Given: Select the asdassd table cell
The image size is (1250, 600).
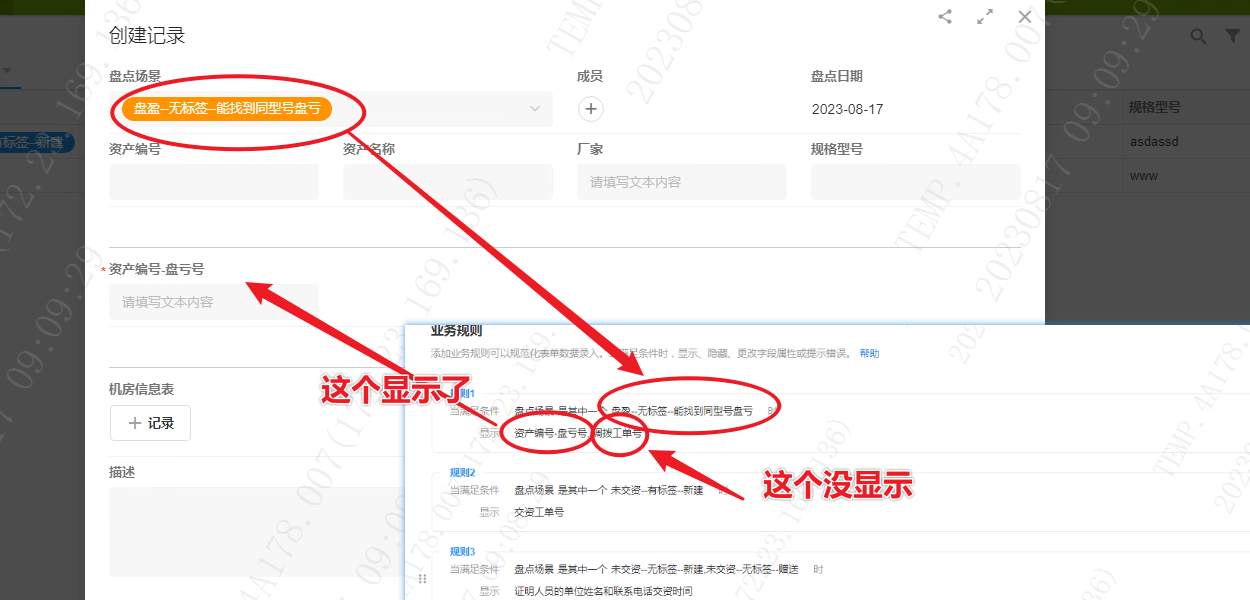Looking at the screenshot, I should point(1154,142).
